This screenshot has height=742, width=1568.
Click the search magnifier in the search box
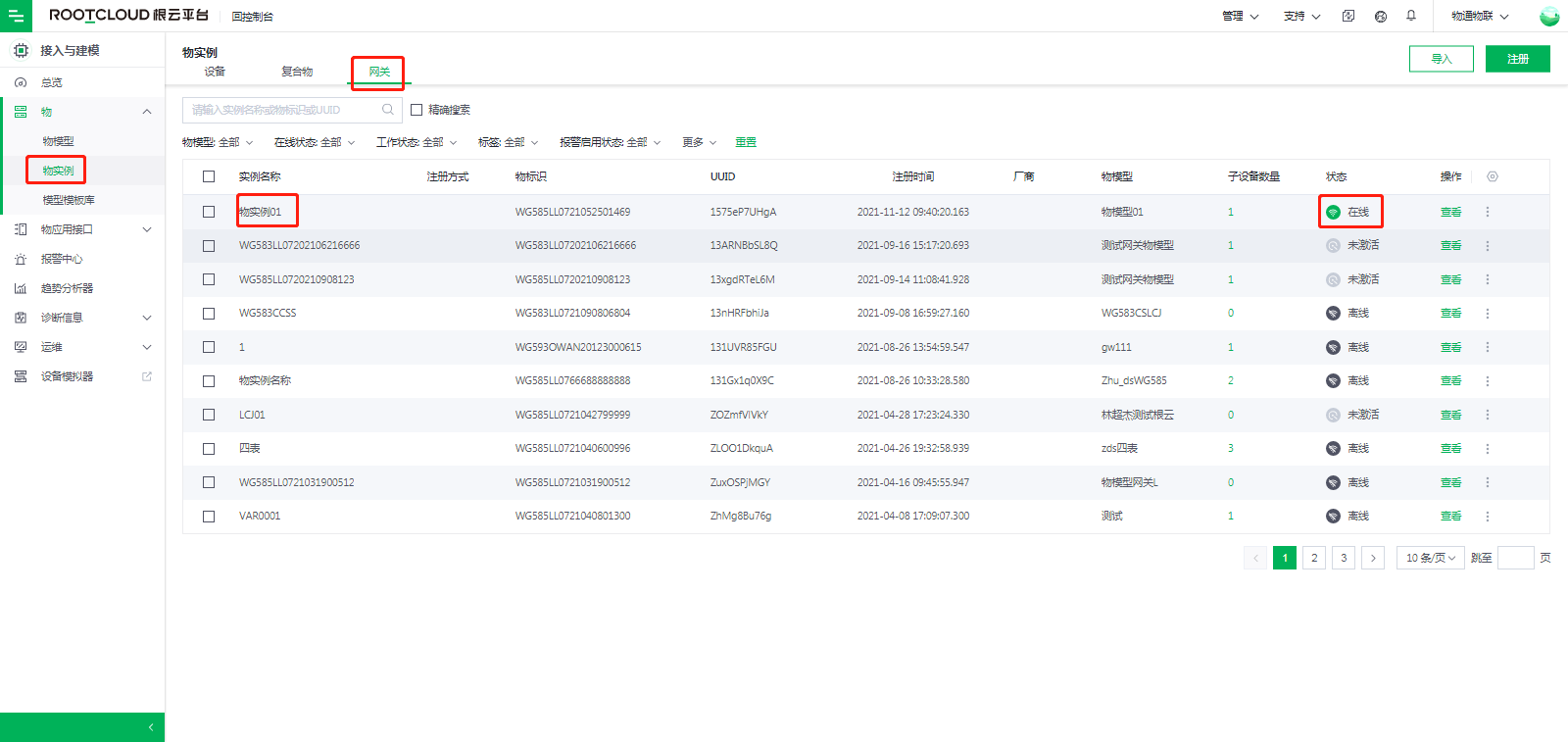coord(388,110)
